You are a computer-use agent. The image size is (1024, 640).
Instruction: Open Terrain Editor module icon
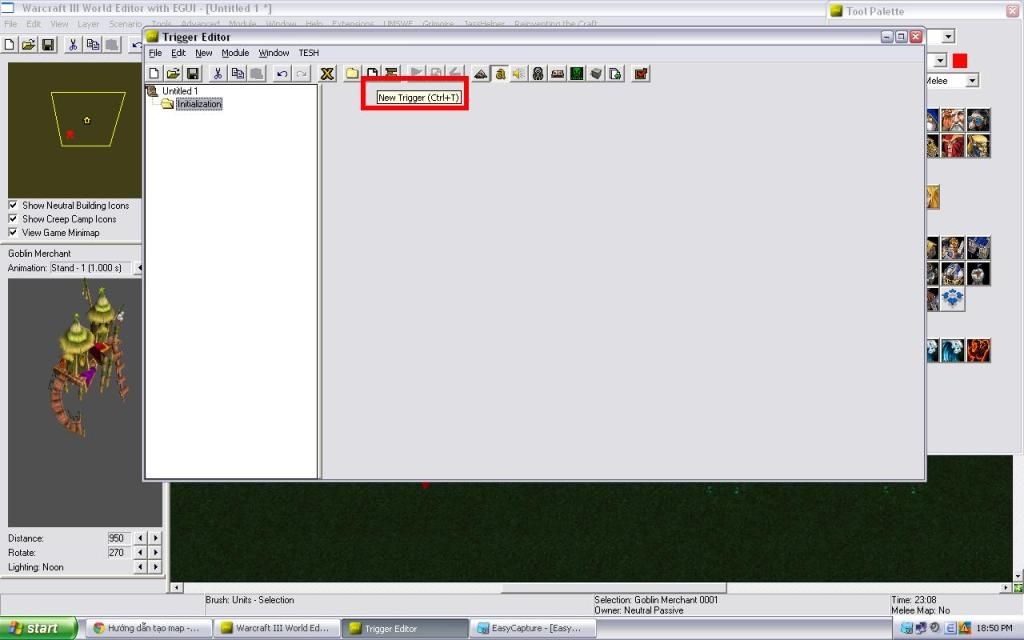(x=481, y=74)
